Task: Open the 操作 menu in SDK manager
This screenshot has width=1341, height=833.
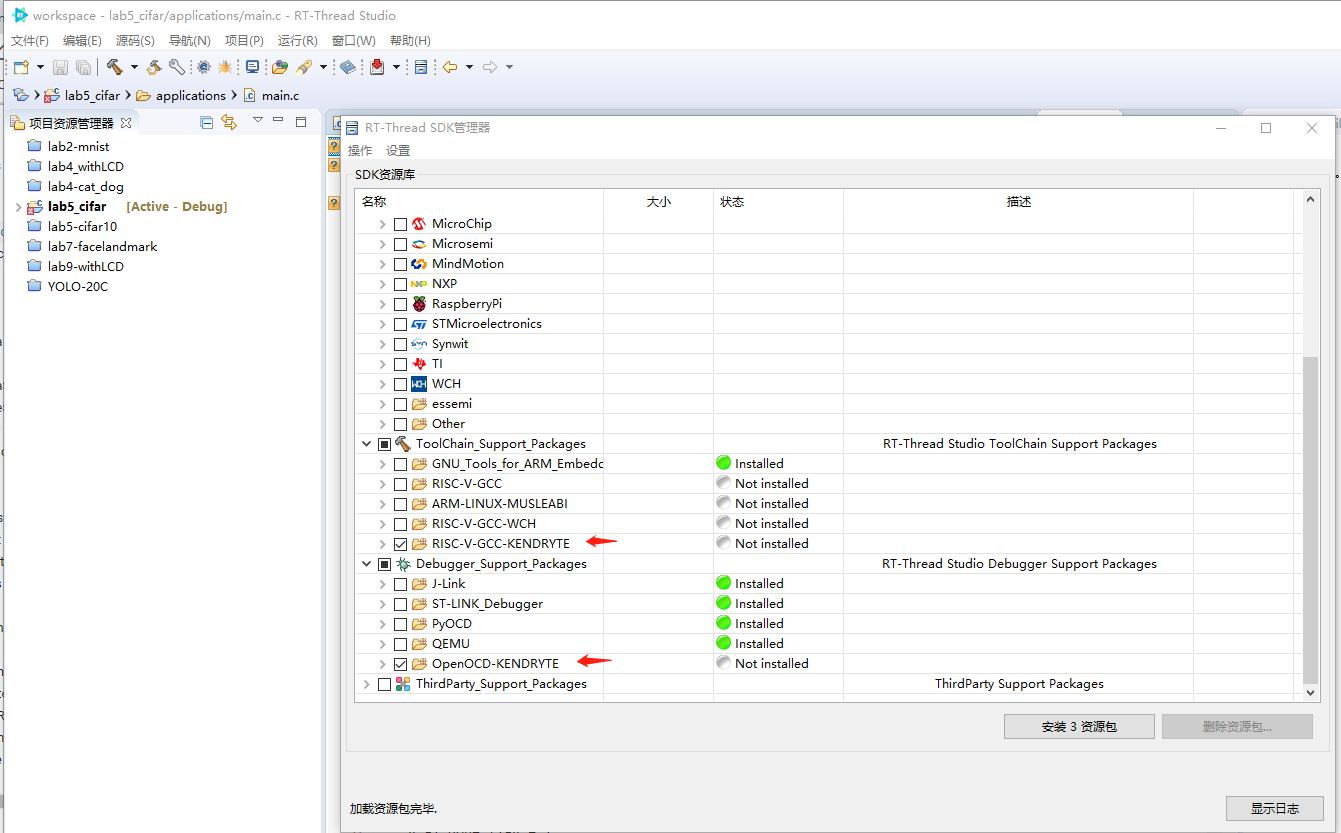Action: [x=360, y=151]
